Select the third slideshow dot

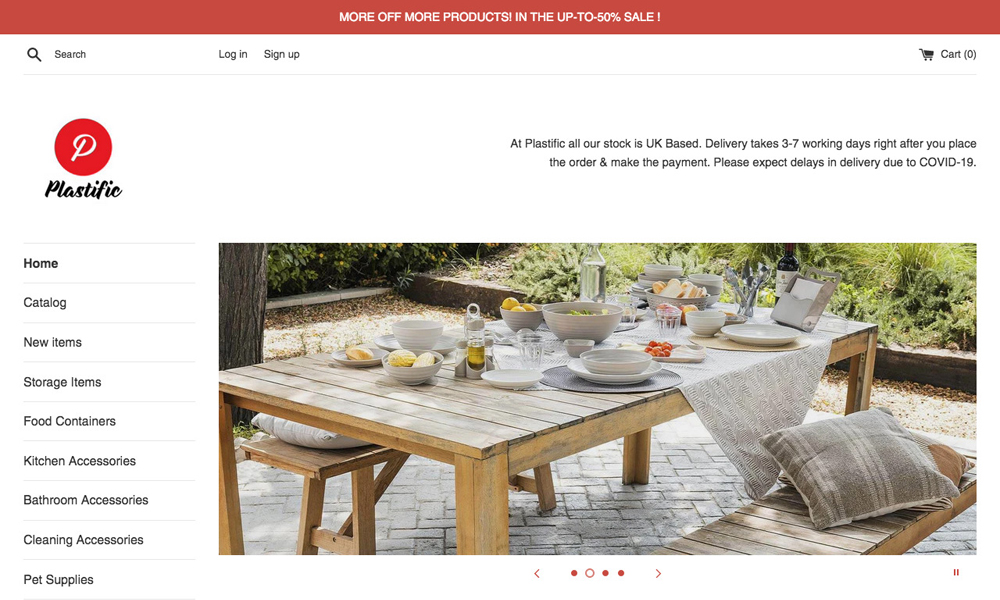click(605, 573)
